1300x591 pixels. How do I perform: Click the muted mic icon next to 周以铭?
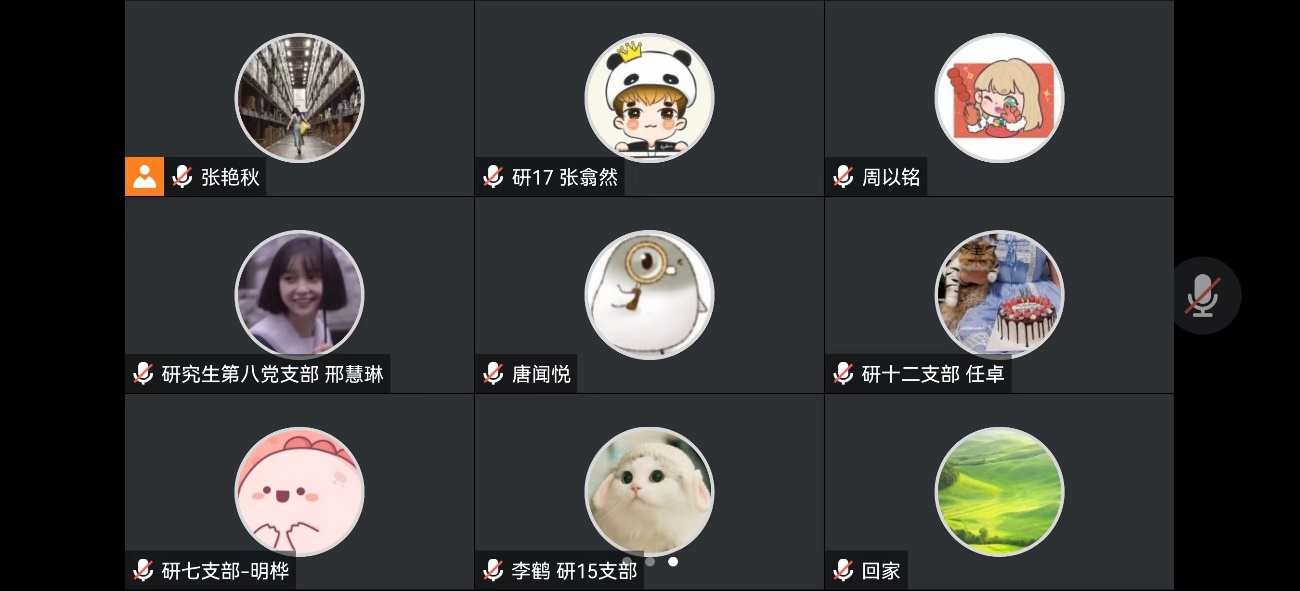[x=843, y=177]
